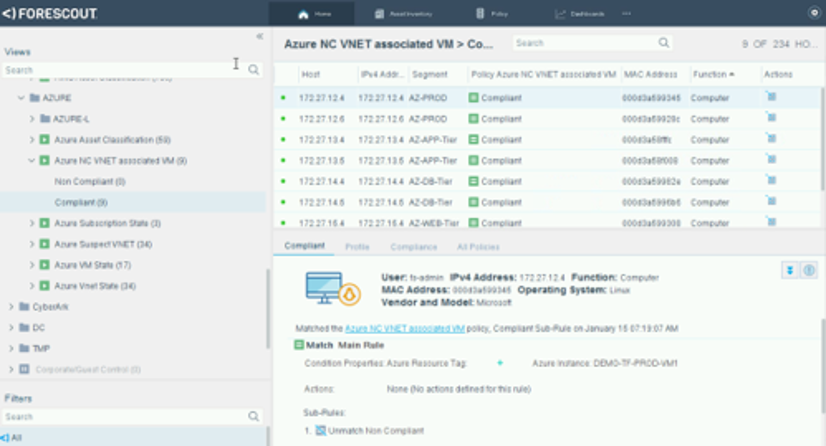
Task: Collapse Azure NC VNET associated VM node
Action: coord(33,160)
